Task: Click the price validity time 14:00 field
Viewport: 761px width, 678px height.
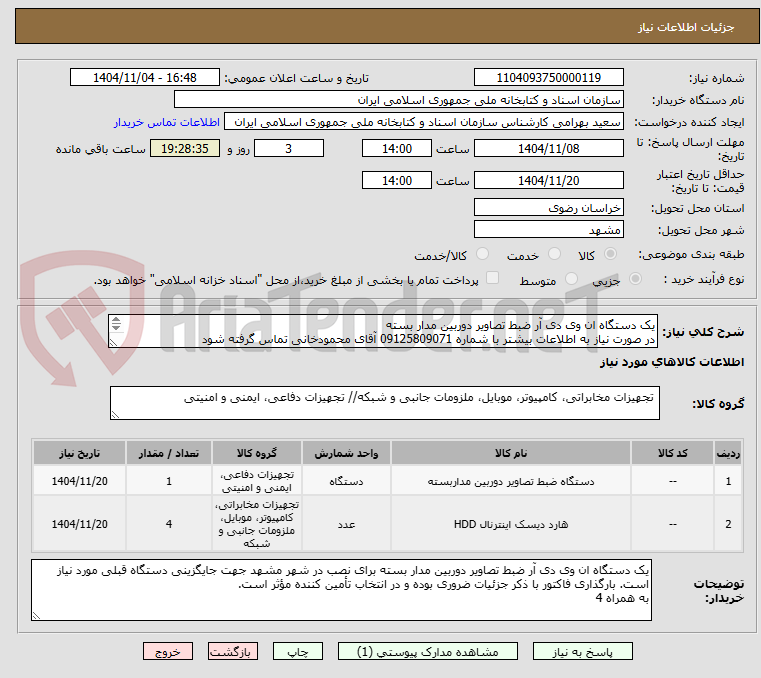Action: pyautogui.click(x=397, y=181)
